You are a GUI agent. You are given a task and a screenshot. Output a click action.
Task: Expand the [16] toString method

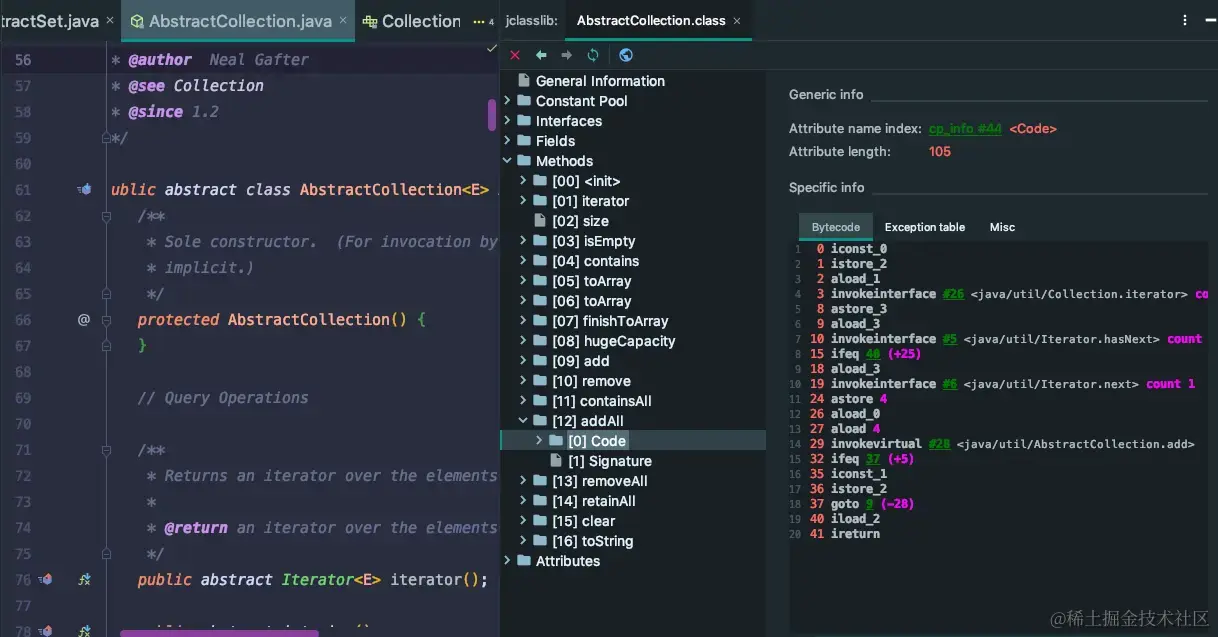coord(524,541)
